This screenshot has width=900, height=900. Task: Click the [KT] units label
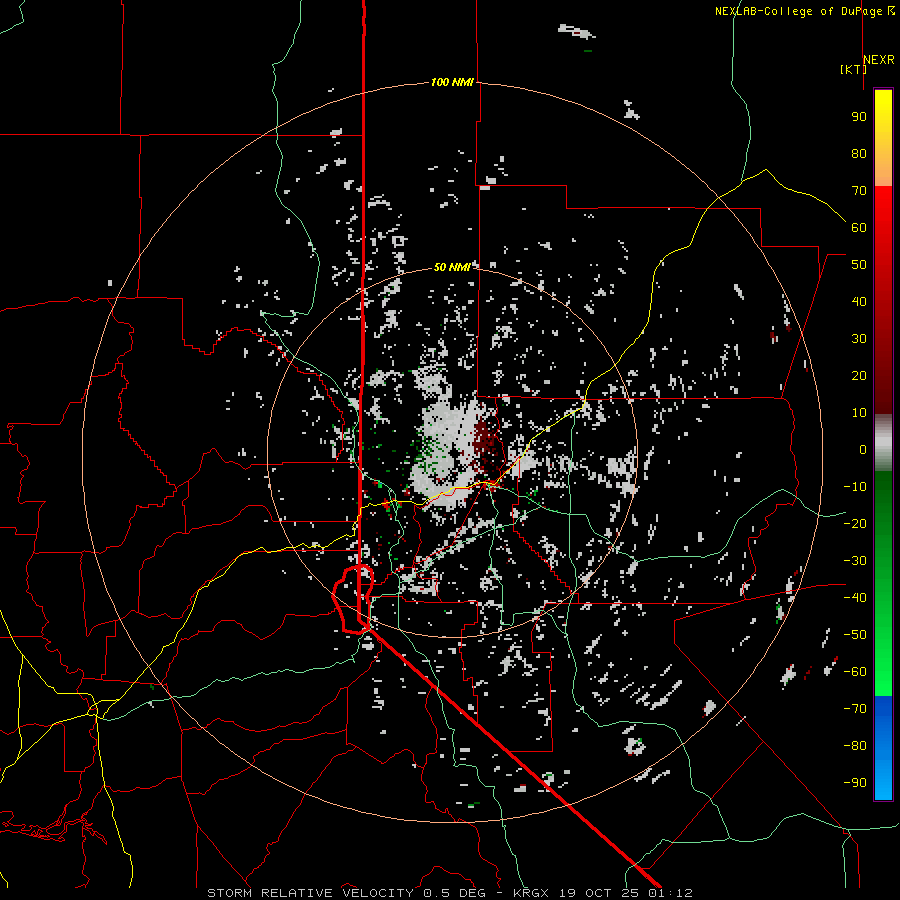coord(852,69)
